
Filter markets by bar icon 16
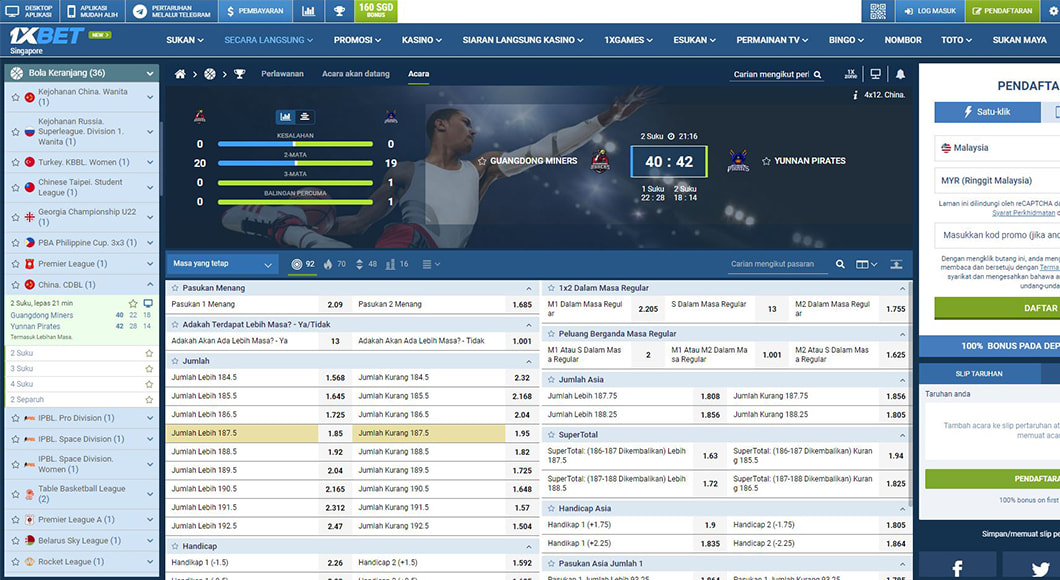(397, 264)
